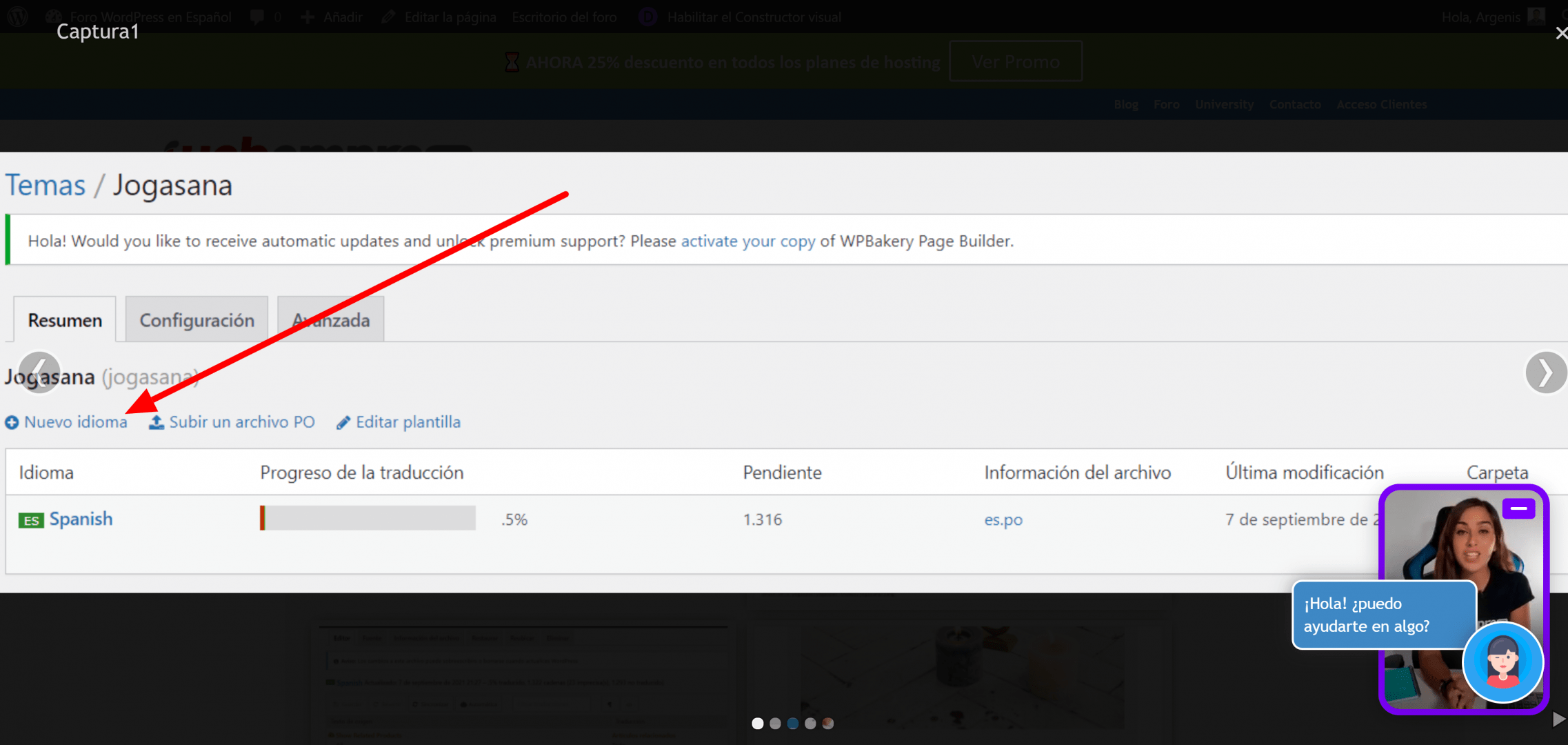Open the Contacto nav link
The width and height of the screenshot is (1568, 745).
click(x=1295, y=104)
